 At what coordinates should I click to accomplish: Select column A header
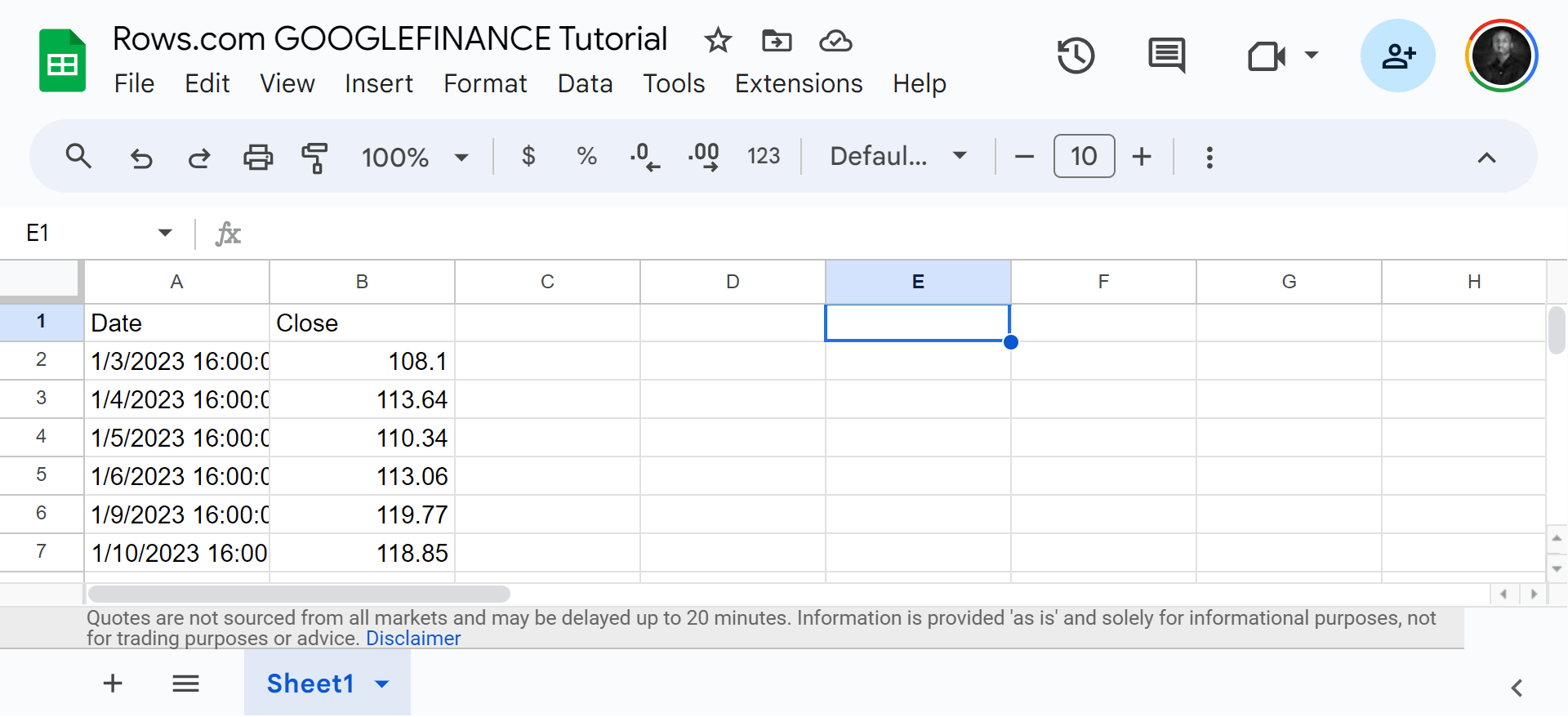click(x=176, y=282)
